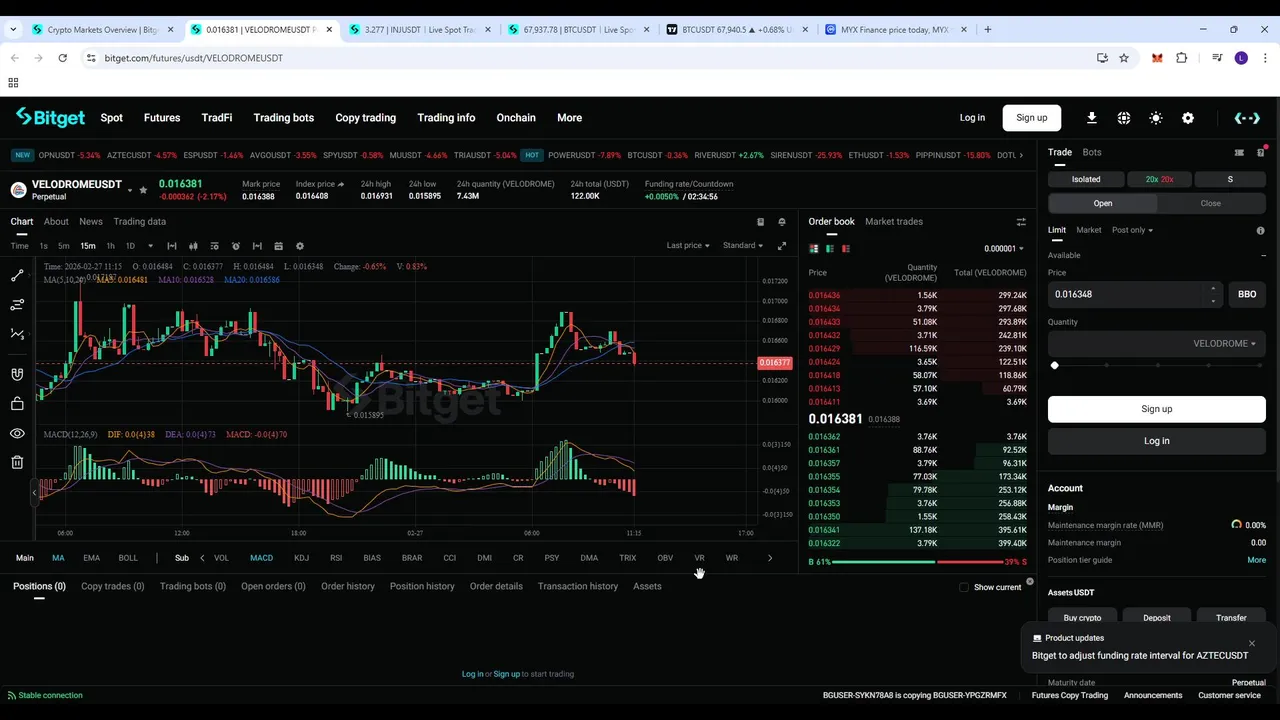Switch to Bots tab

1092,153
